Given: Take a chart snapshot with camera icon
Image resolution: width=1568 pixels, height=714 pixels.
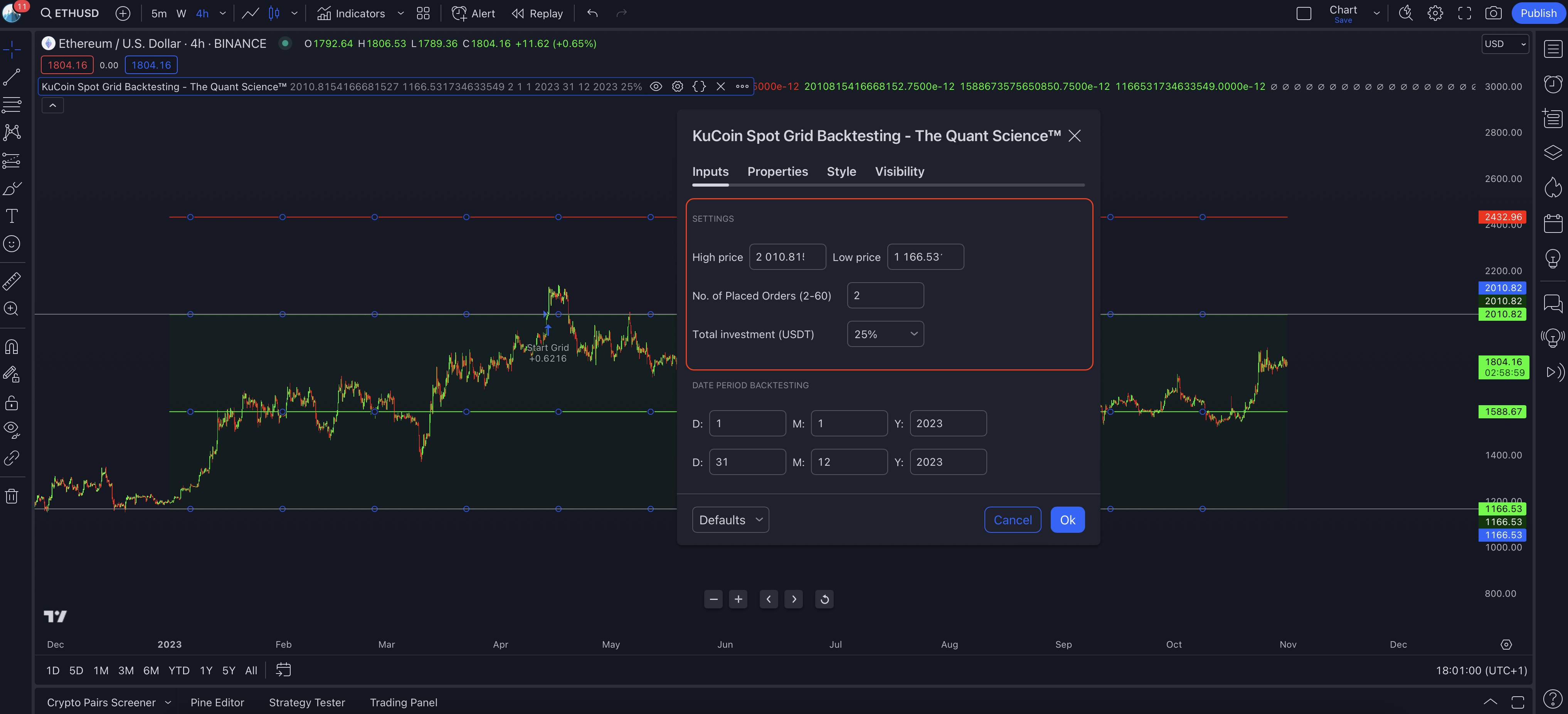Looking at the screenshot, I should pos(1493,13).
